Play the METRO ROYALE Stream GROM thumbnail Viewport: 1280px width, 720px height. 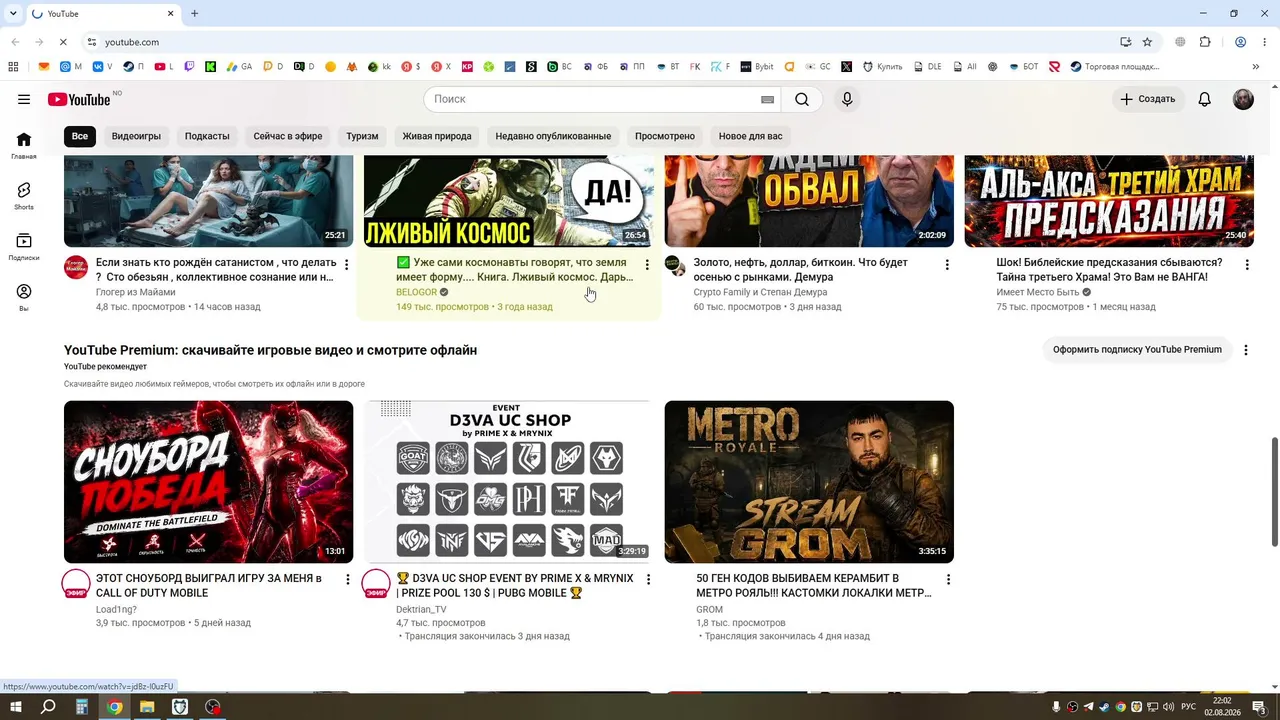click(809, 482)
